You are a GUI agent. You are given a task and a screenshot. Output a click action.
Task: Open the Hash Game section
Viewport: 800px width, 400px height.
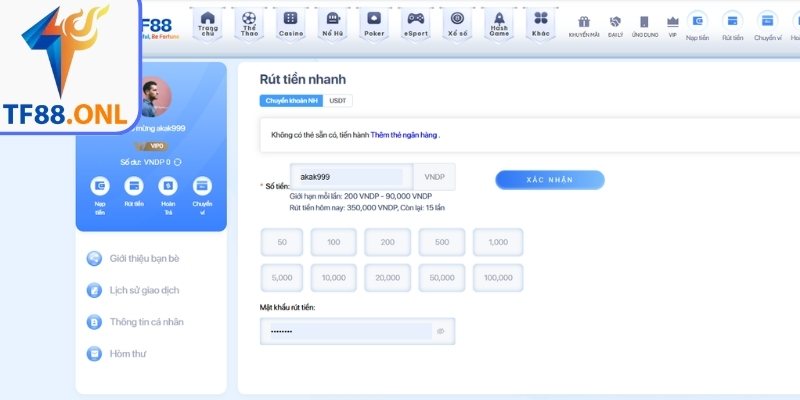coord(499,25)
